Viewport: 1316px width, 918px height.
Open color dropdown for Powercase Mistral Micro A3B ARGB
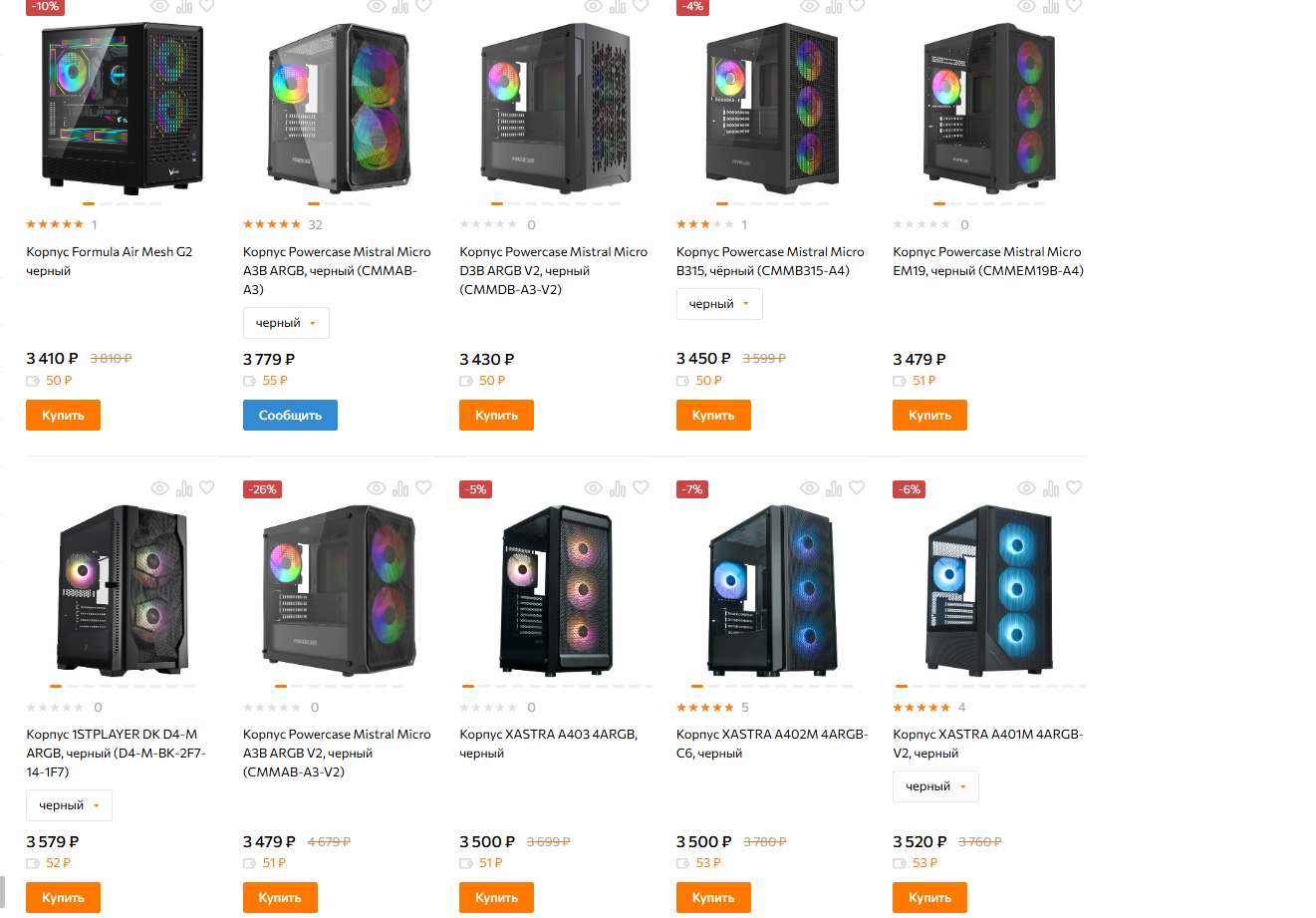286,323
